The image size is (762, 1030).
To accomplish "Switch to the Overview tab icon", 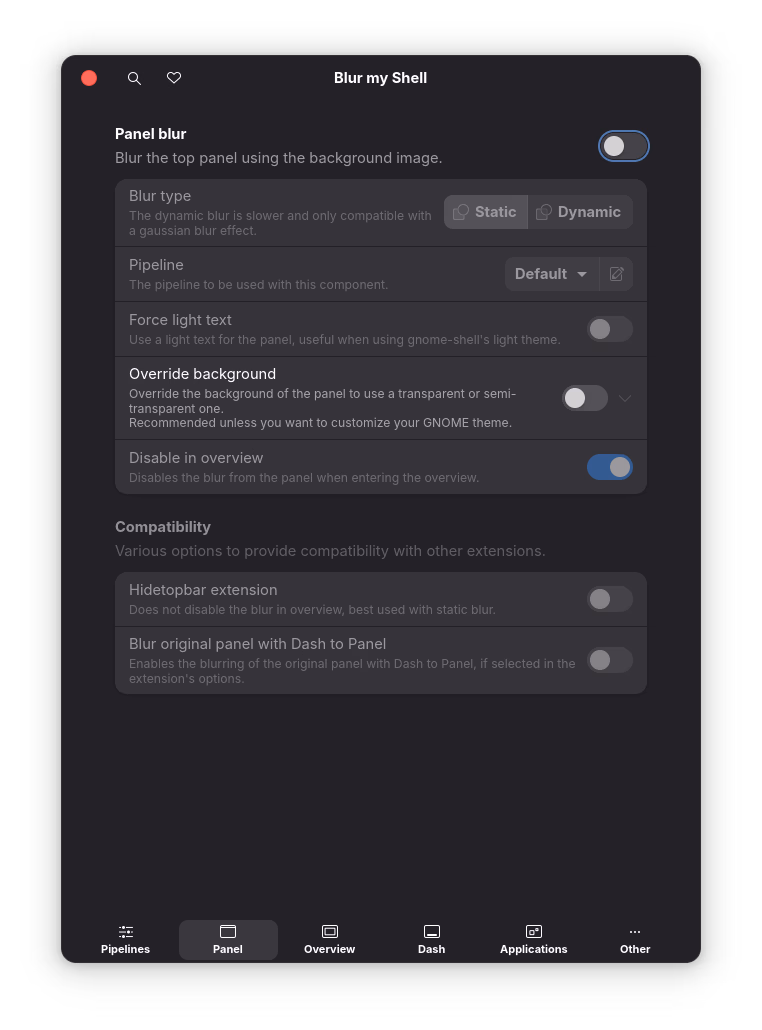I will coord(330,931).
